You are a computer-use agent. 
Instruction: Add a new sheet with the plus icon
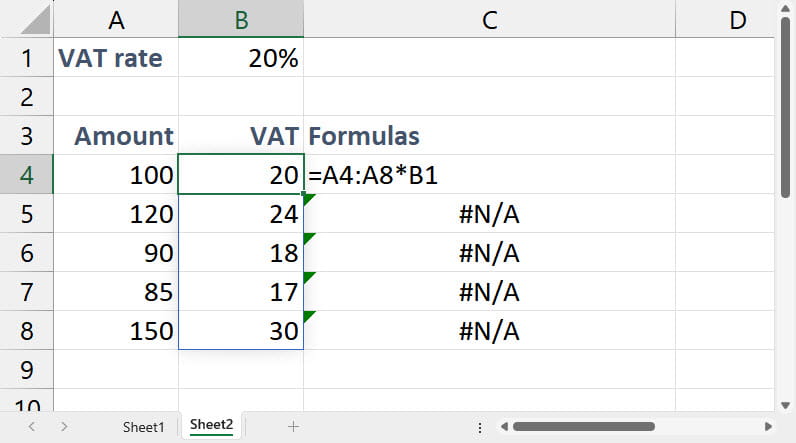293,427
